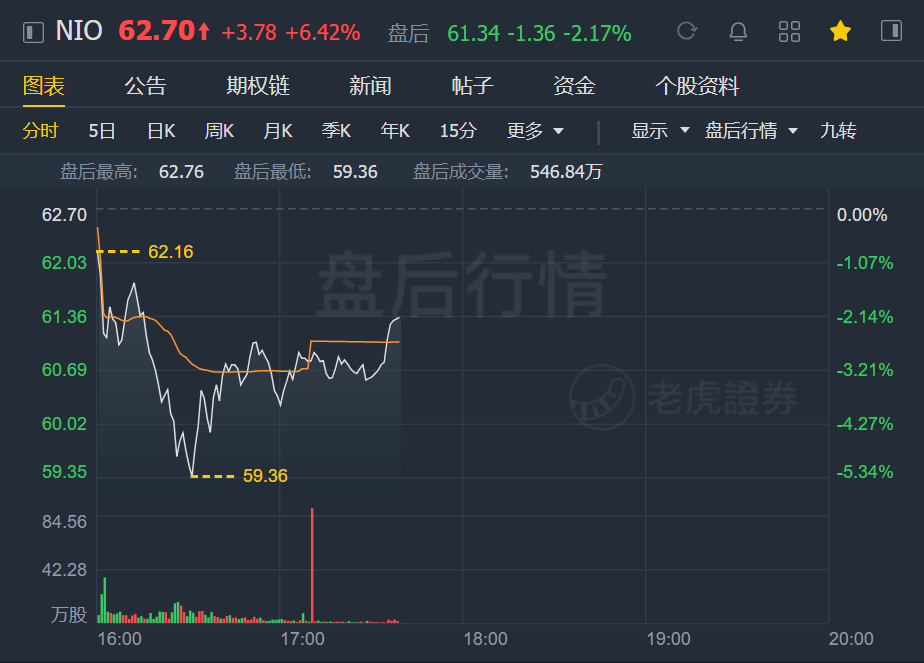
Task: Select the 5日 chart view
Action: coord(102,131)
